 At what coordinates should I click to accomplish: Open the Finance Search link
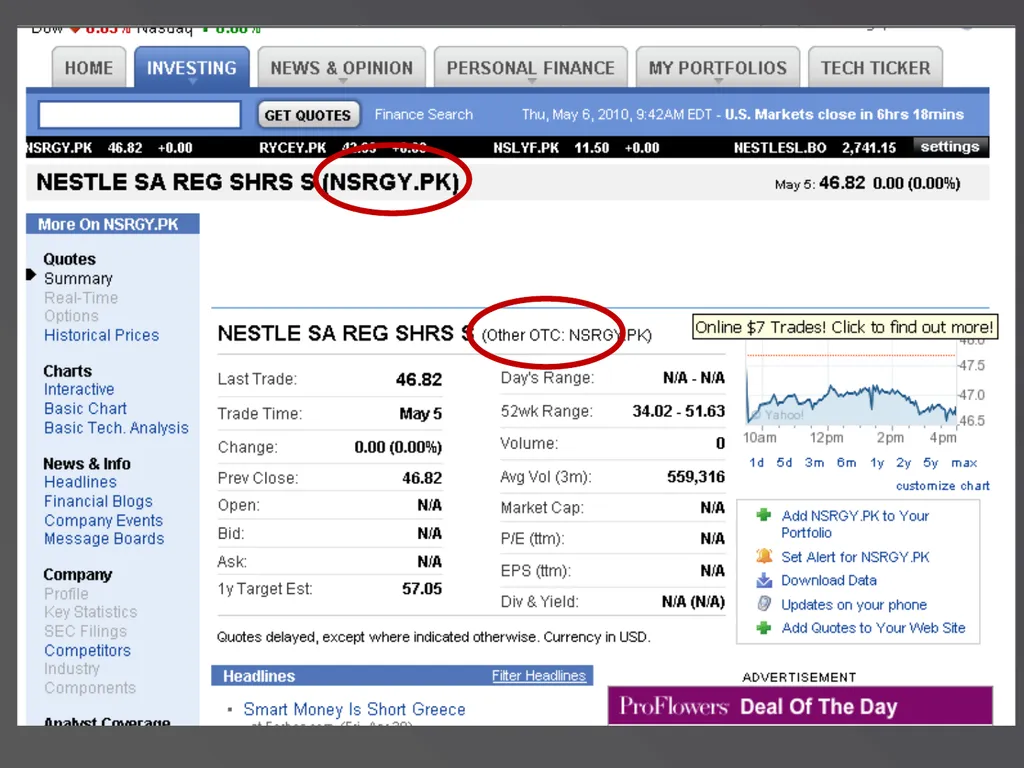(x=423, y=114)
